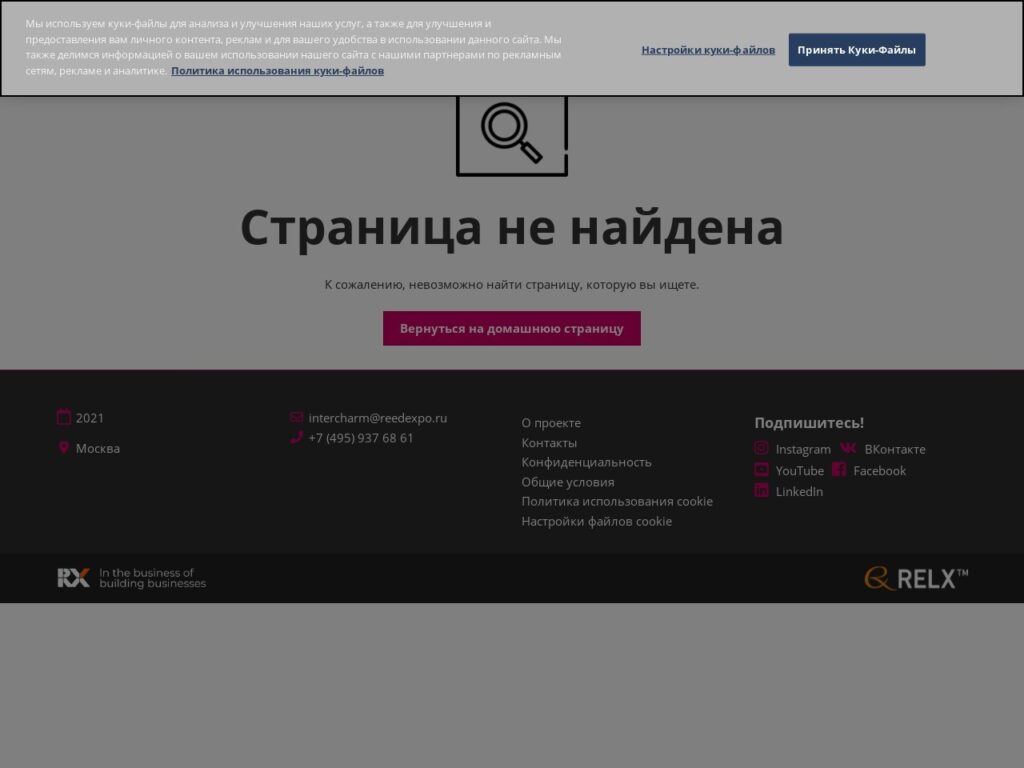The width and height of the screenshot is (1024, 768).
Task: Open the Instagram text link
Action: click(803, 449)
